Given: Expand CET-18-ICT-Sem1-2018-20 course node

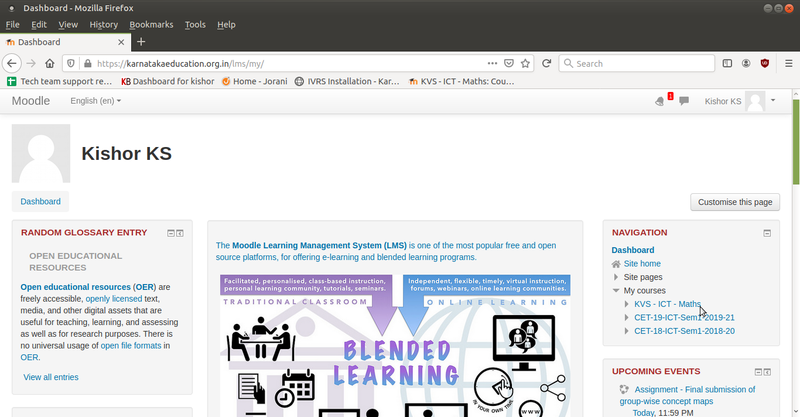Looking at the screenshot, I should [x=627, y=331].
